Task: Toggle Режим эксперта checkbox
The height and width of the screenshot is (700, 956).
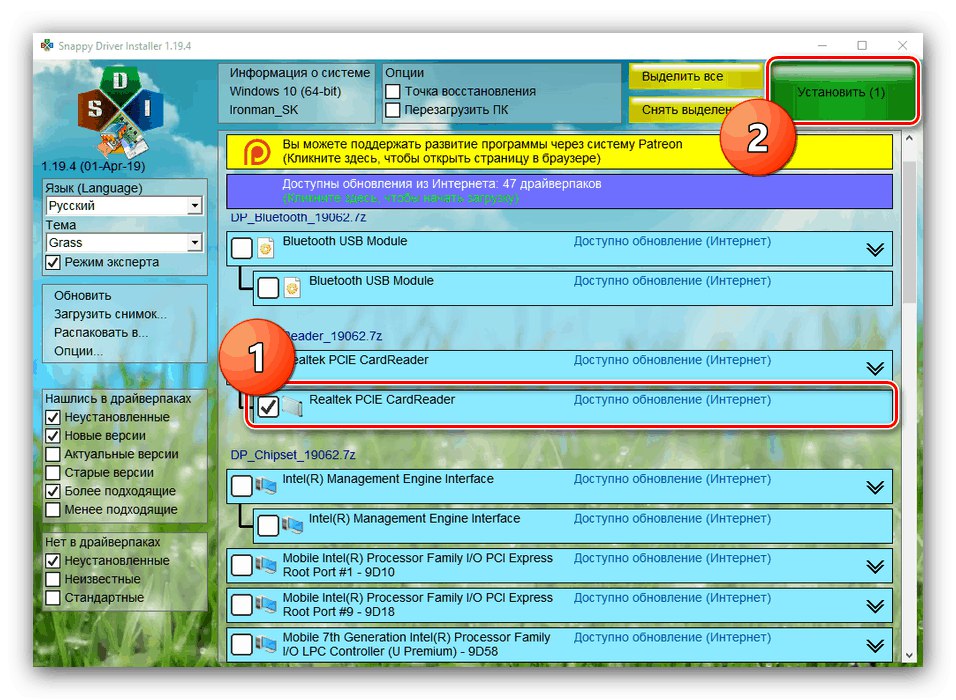Action: (53, 262)
